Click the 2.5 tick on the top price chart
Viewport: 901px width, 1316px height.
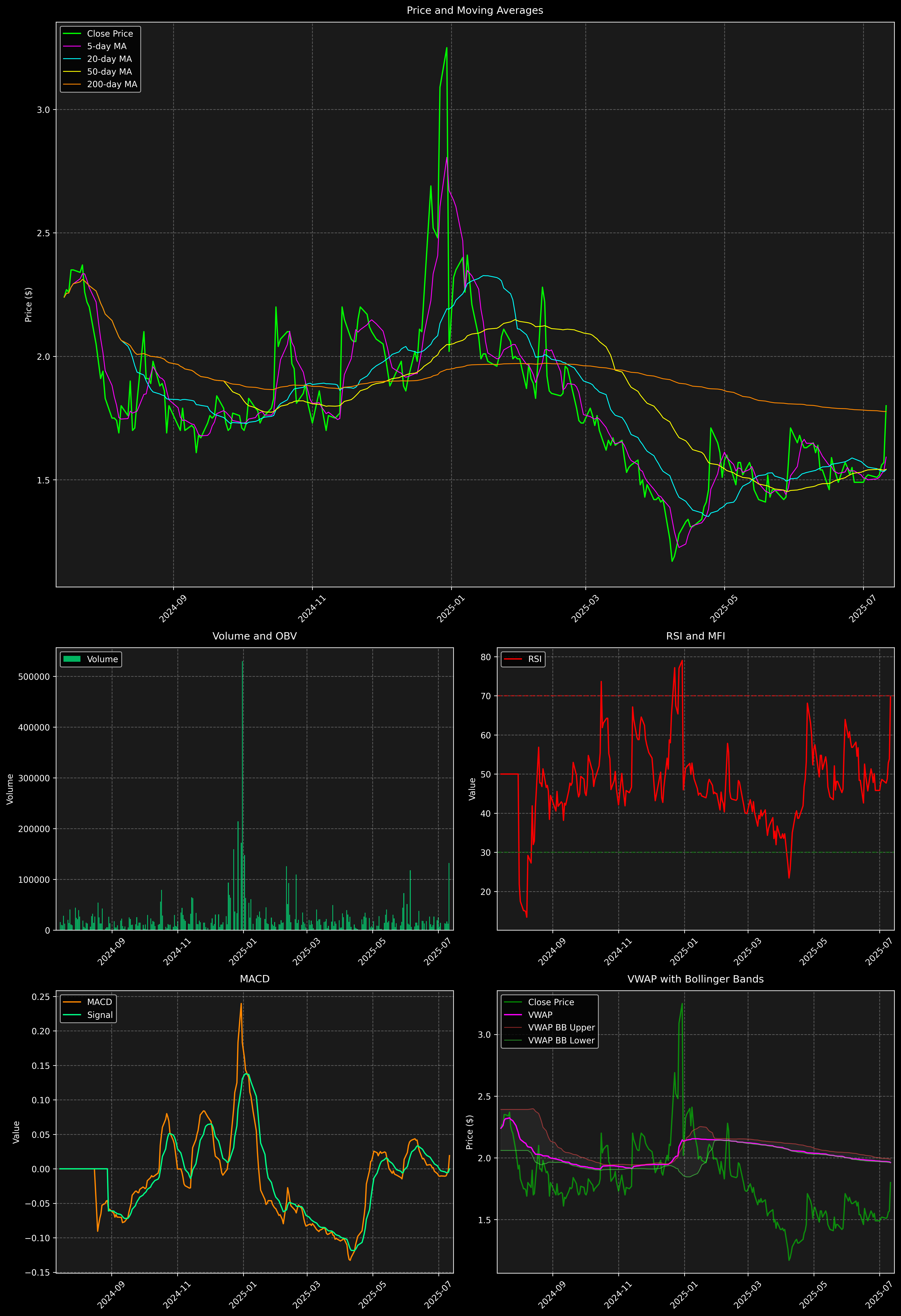point(44,233)
